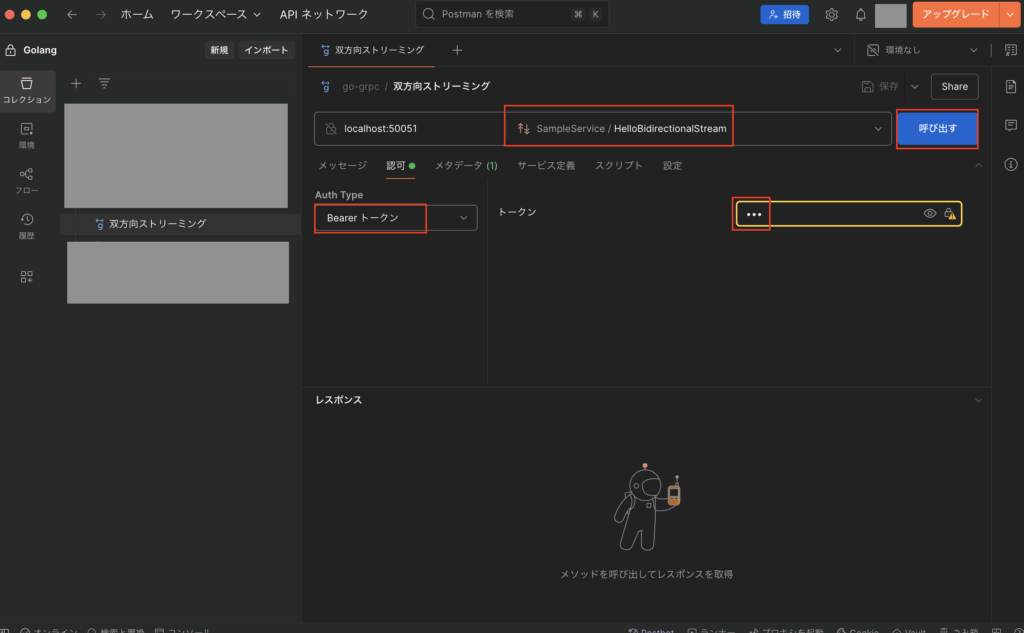Viewport: 1024px width, 633px height.
Task: Open the フロー sidebar panel
Action: tap(27, 181)
